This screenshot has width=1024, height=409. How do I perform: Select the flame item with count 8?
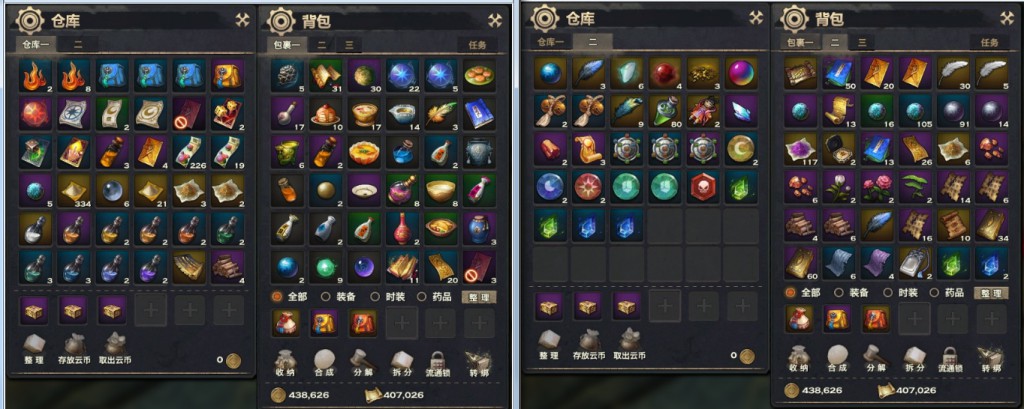73,75
